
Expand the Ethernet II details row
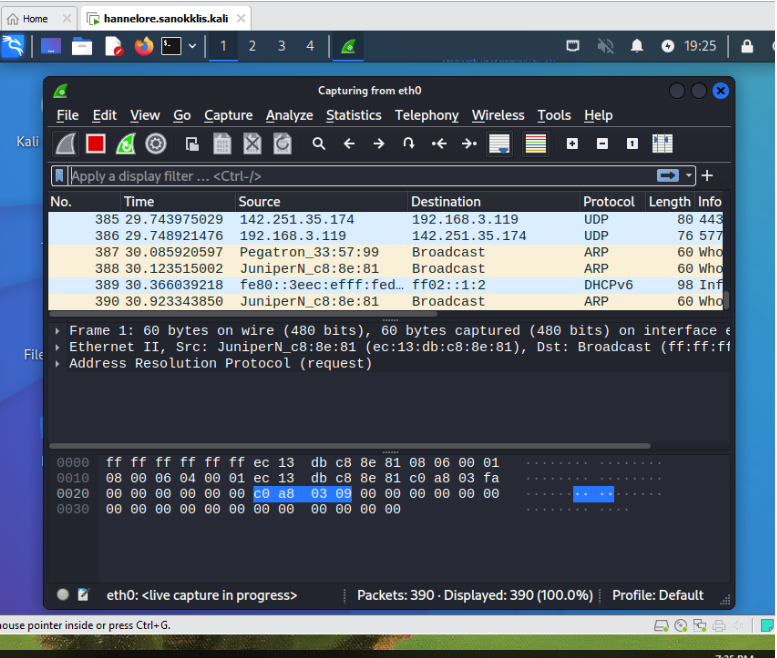pyautogui.click(x=57, y=347)
